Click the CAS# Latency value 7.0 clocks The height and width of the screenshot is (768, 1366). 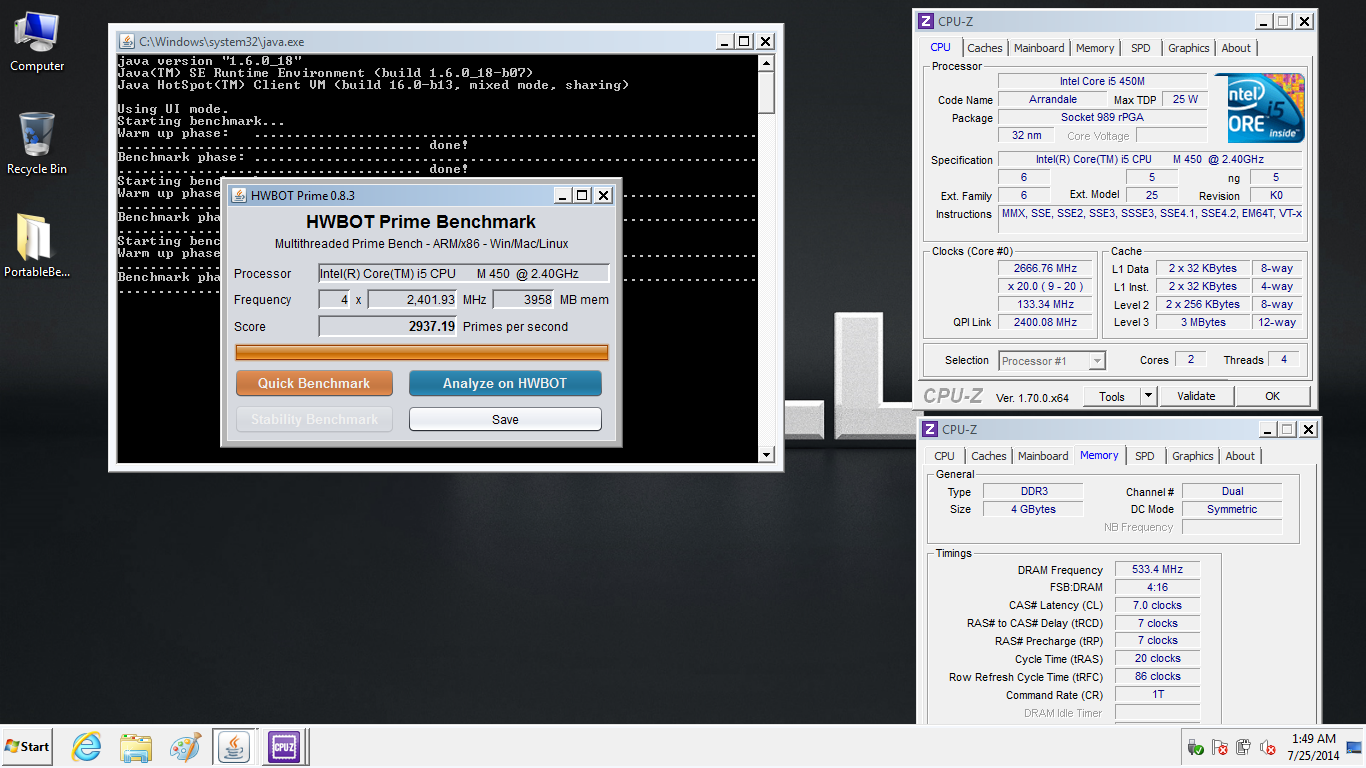click(x=1157, y=605)
